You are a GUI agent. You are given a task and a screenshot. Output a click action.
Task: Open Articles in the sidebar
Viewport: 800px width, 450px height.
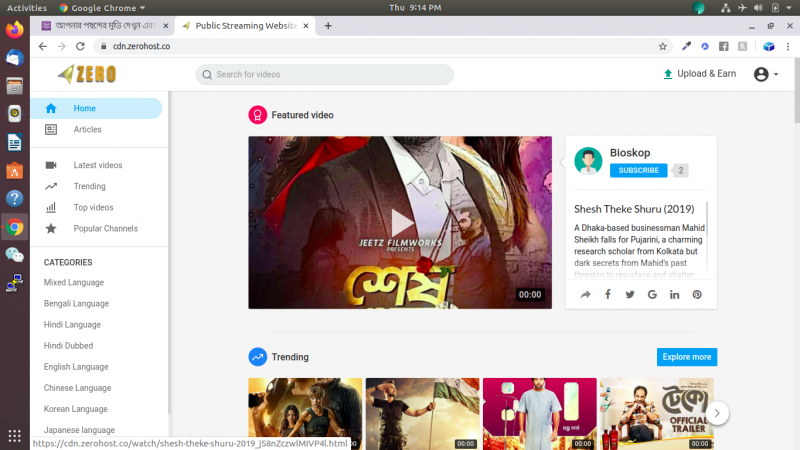tap(87, 130)
